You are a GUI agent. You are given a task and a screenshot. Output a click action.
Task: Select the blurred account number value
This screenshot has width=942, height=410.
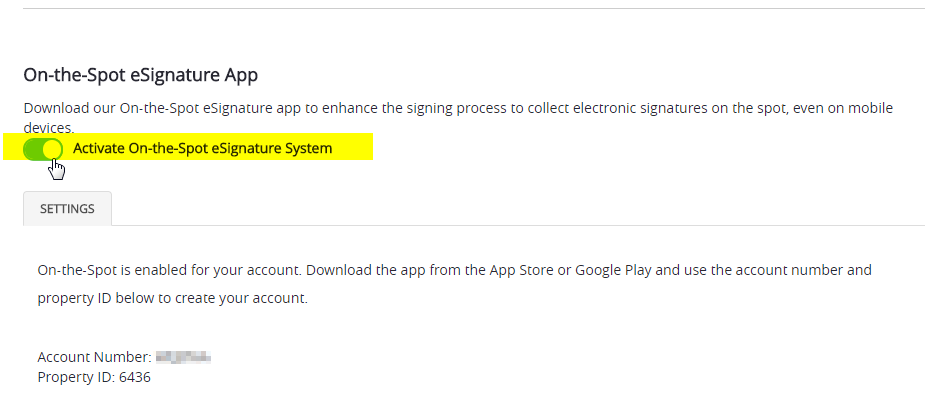(x=183, y=357)
